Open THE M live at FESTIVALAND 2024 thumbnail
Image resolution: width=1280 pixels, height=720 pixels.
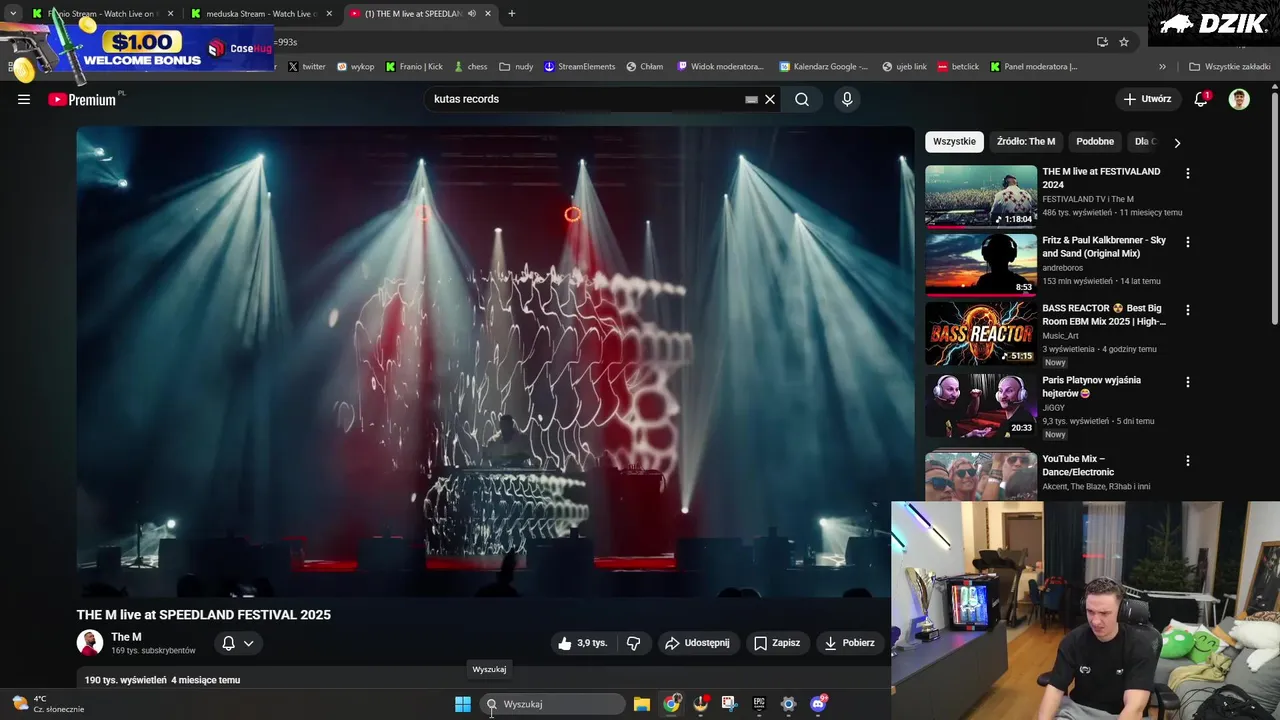tap(981, 197)
